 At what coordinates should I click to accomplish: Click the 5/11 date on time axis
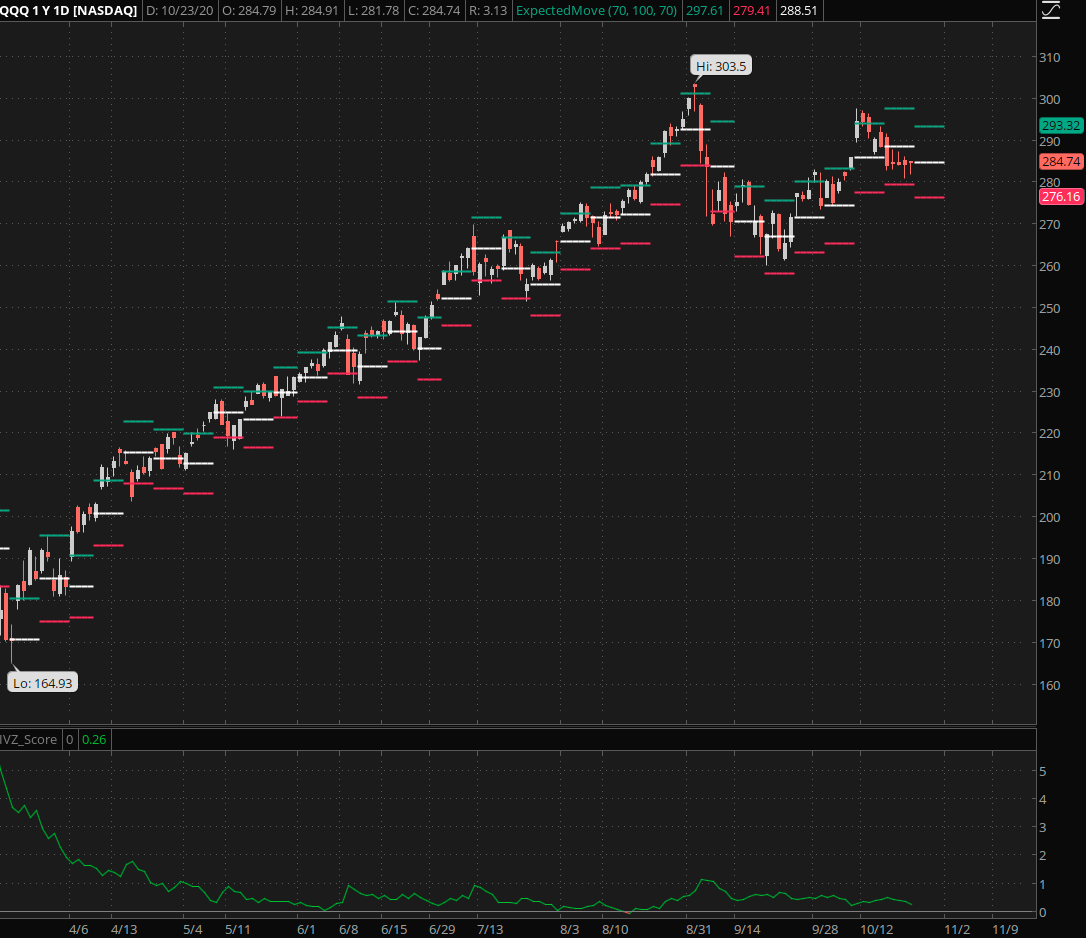click(238, 929)
